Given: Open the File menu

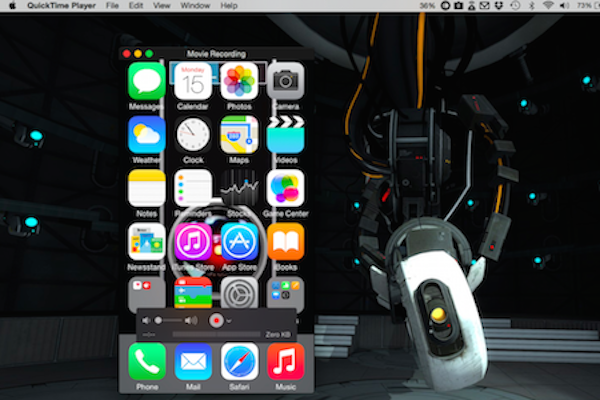Looking at the screenshot, I should (x=112, y=6).
